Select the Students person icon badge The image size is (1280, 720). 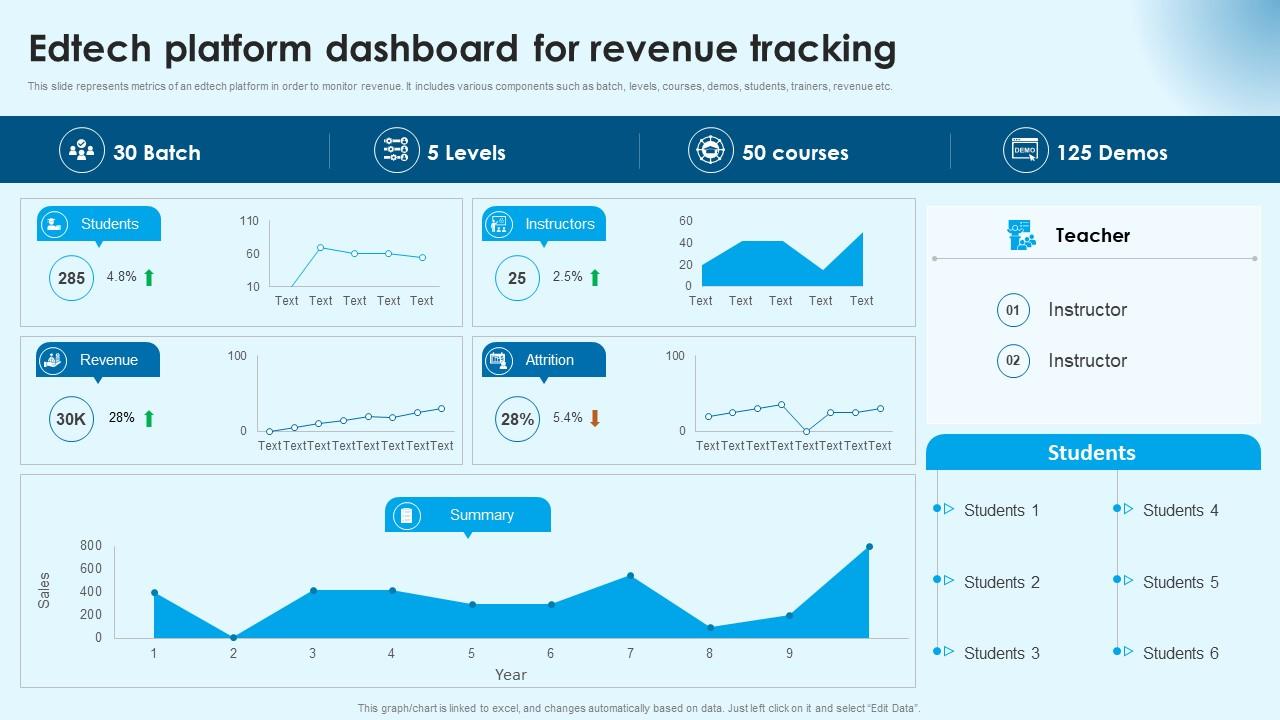[x=55, y=224]
